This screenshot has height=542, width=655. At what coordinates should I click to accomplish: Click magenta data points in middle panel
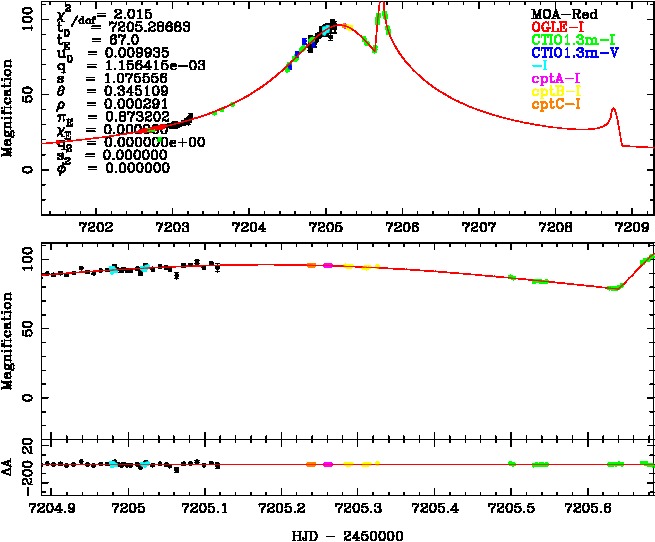[327, 265]
